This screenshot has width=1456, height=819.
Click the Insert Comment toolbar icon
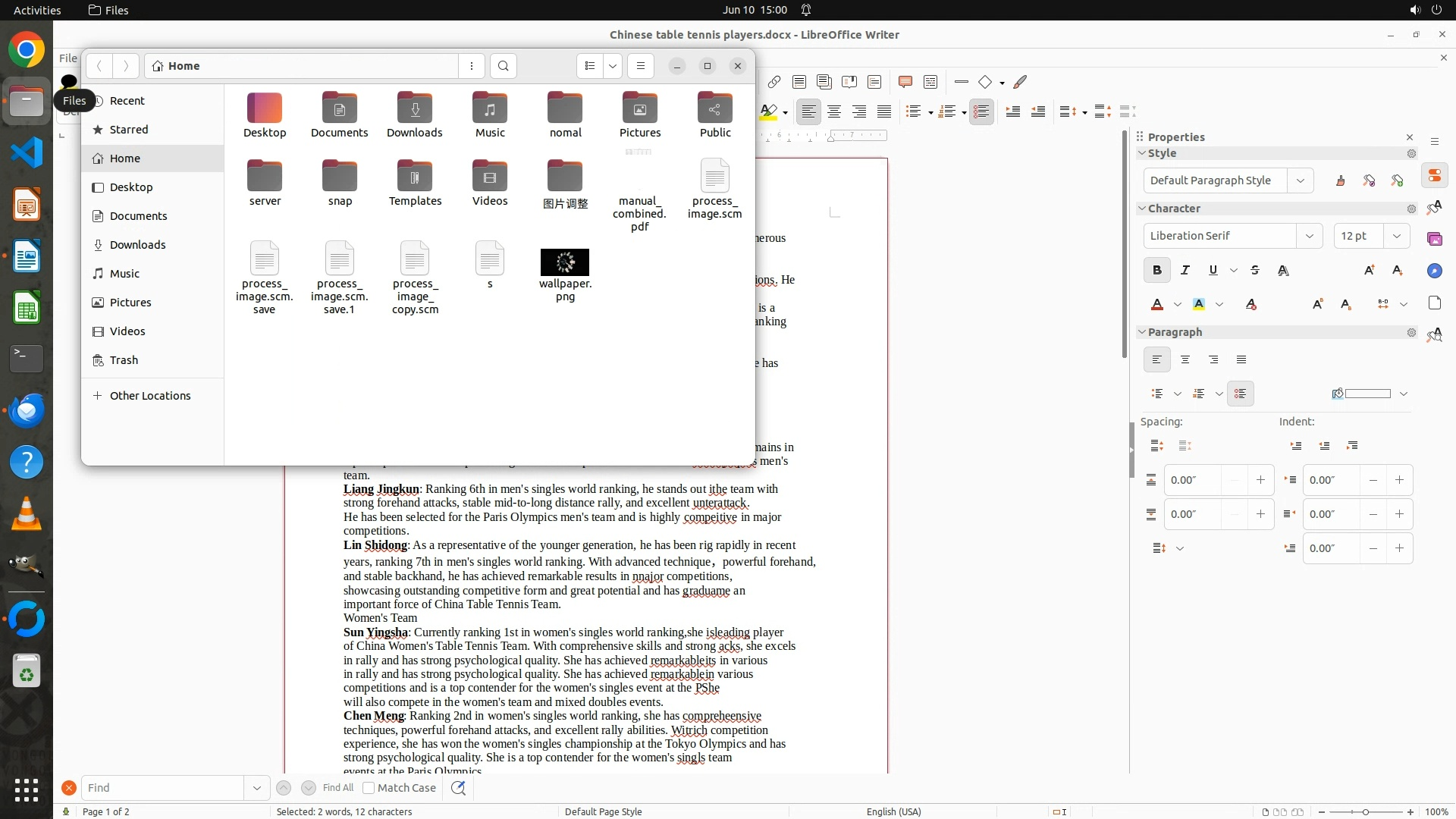pyautogui.click(x=905, y=82)
